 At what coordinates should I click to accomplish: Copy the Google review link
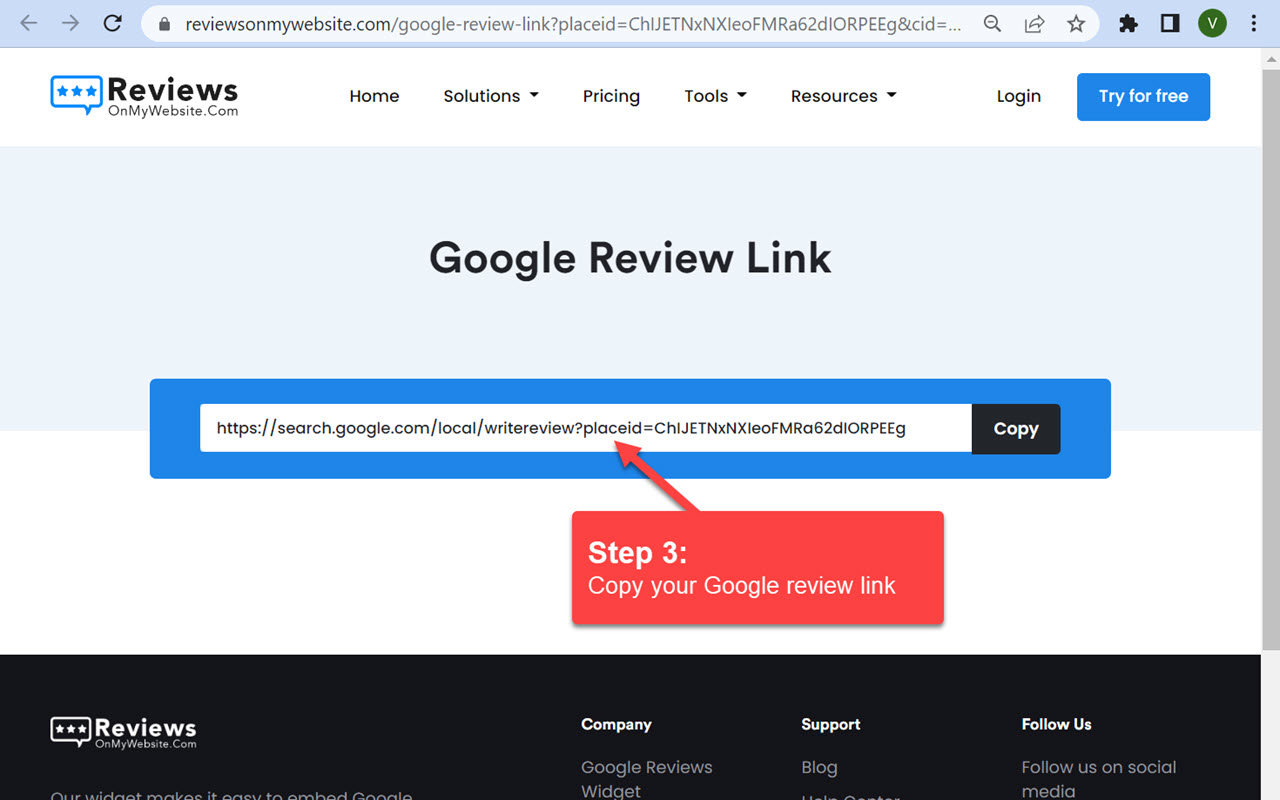pos(1015,428)
